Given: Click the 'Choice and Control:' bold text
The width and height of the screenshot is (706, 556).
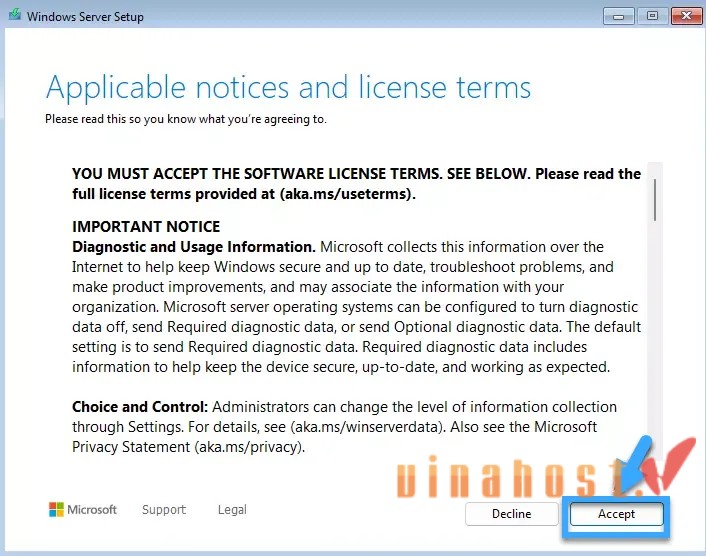Looking at the screenshot, I should point(140,407).
